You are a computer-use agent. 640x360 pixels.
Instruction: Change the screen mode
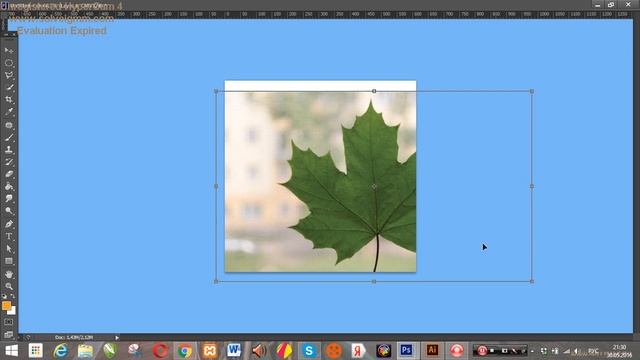point(9,334)
